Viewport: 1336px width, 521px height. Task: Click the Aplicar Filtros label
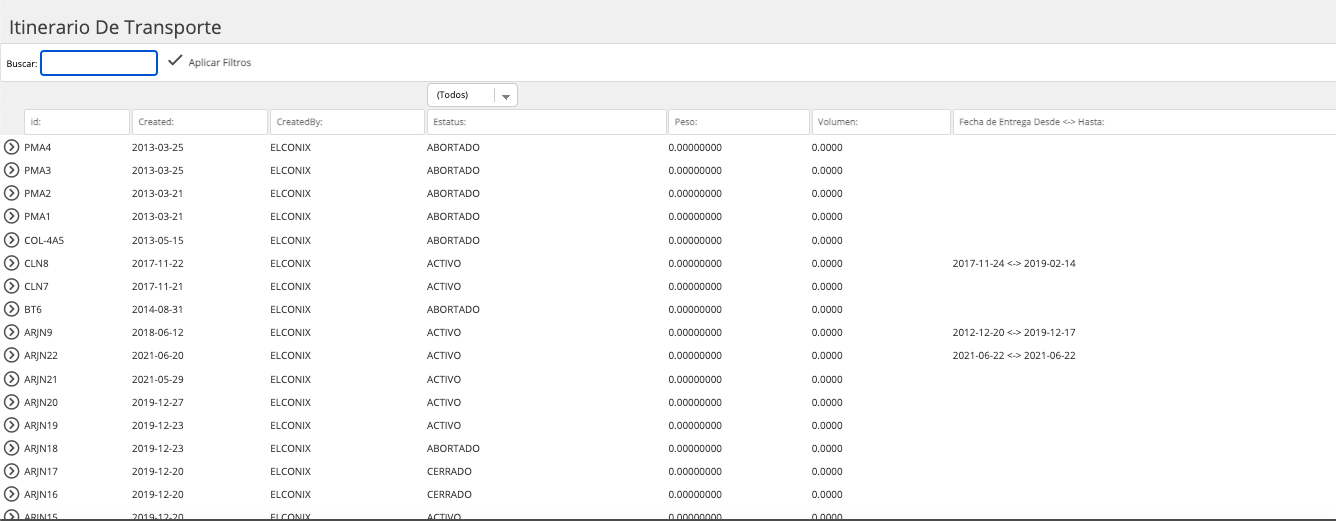(220, 62)
